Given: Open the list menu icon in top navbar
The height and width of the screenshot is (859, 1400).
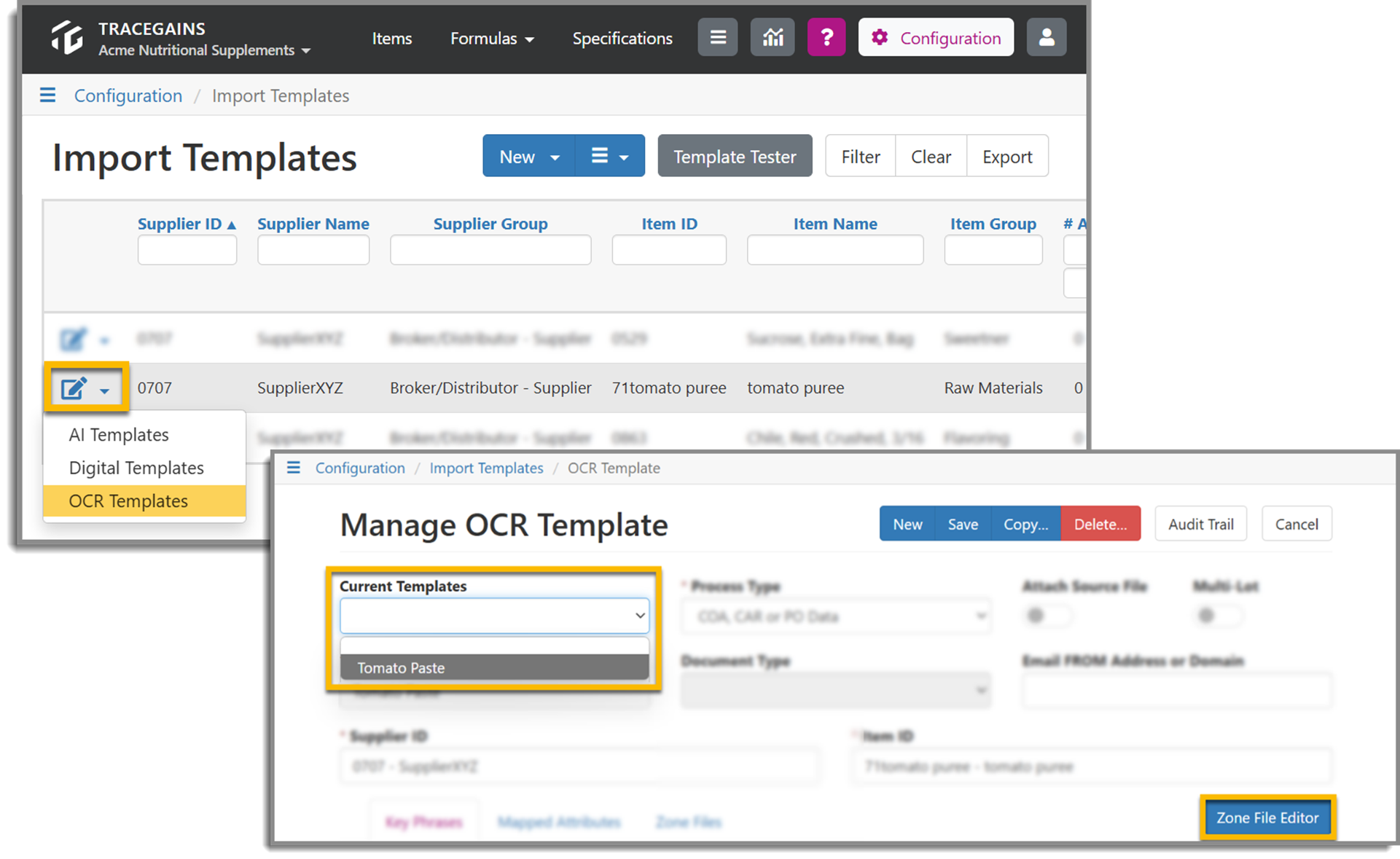Looking at the screenshot, I should (x=718, y=37).
